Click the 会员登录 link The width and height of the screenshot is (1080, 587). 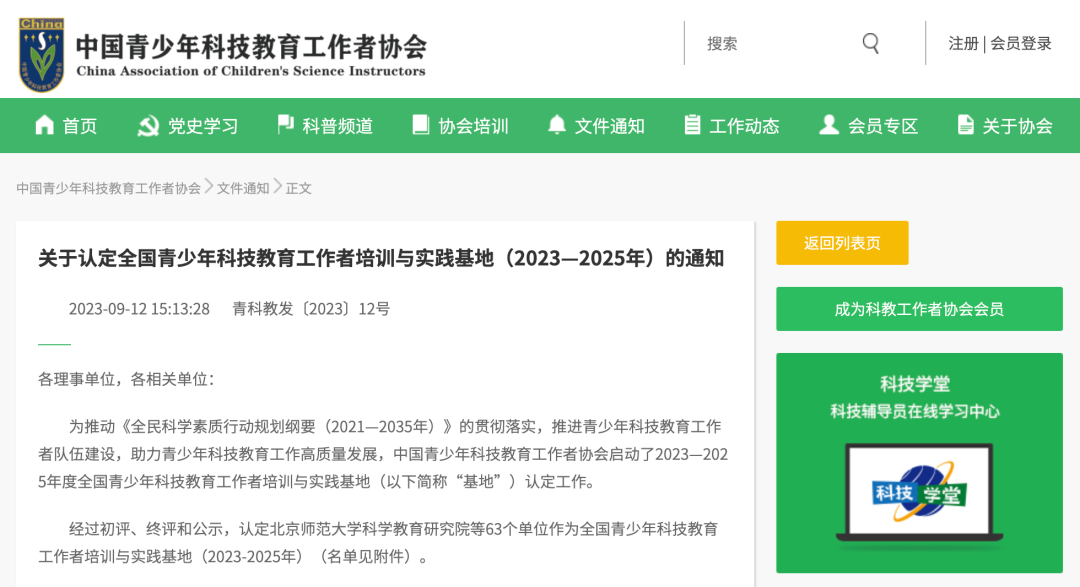point(1021,43)
